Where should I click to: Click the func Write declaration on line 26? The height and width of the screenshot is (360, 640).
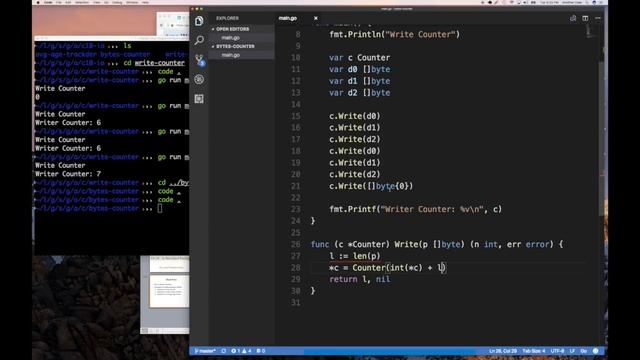[437, 244]
